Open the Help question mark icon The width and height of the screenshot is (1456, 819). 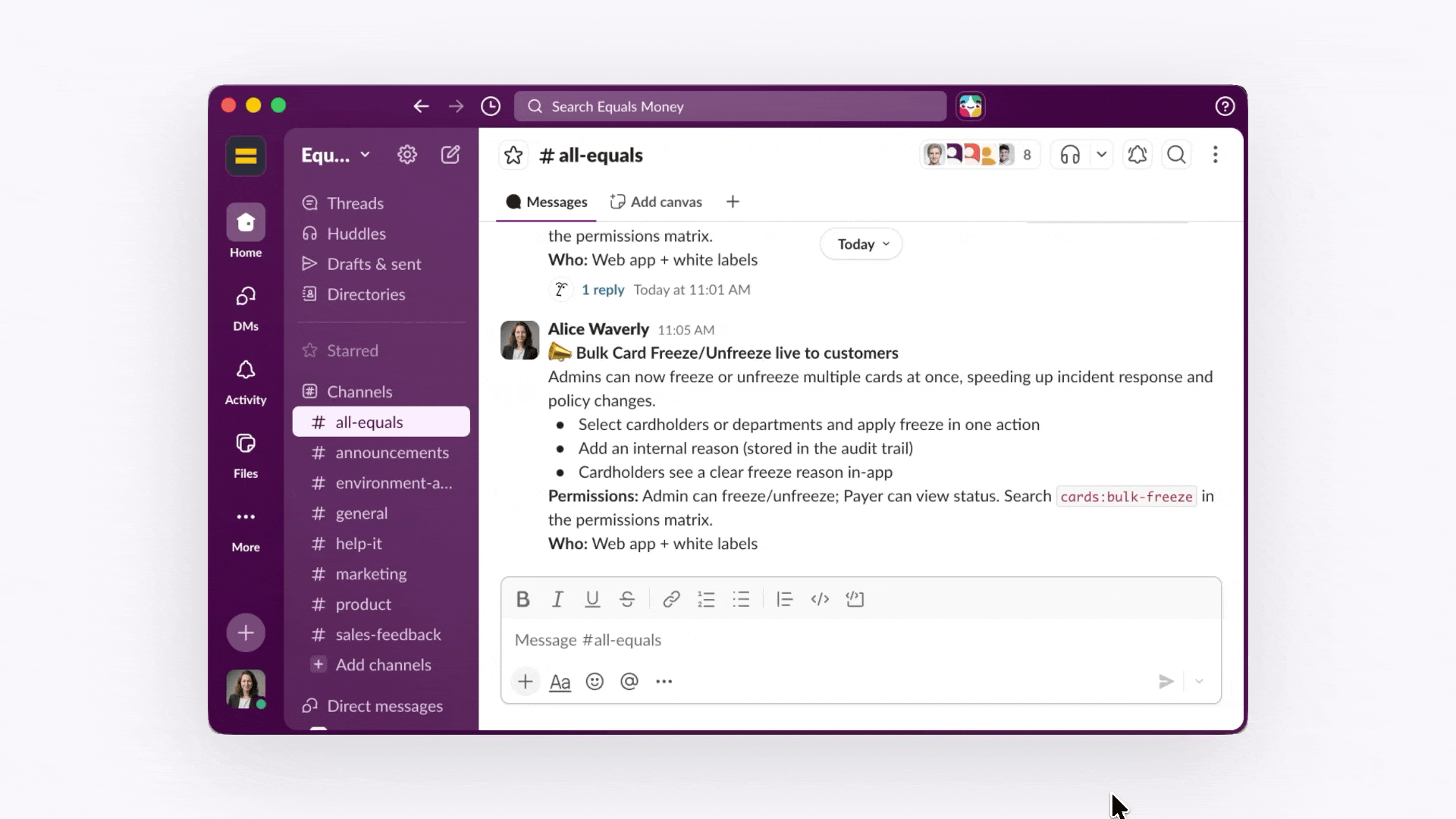[1225, 106]
